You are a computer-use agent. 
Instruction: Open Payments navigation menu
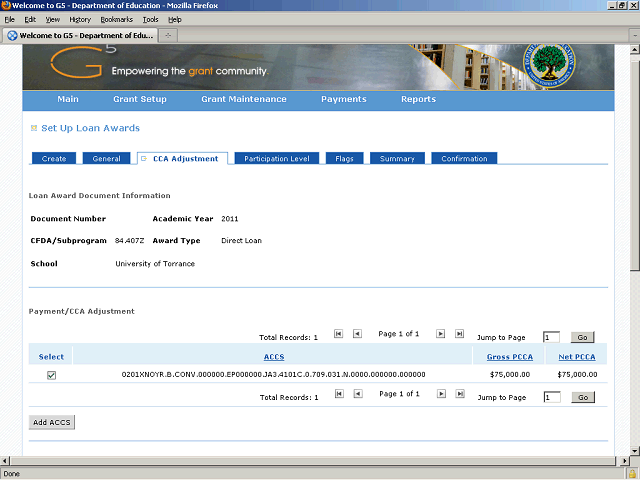pyautogui.click(x=344, y=99)
